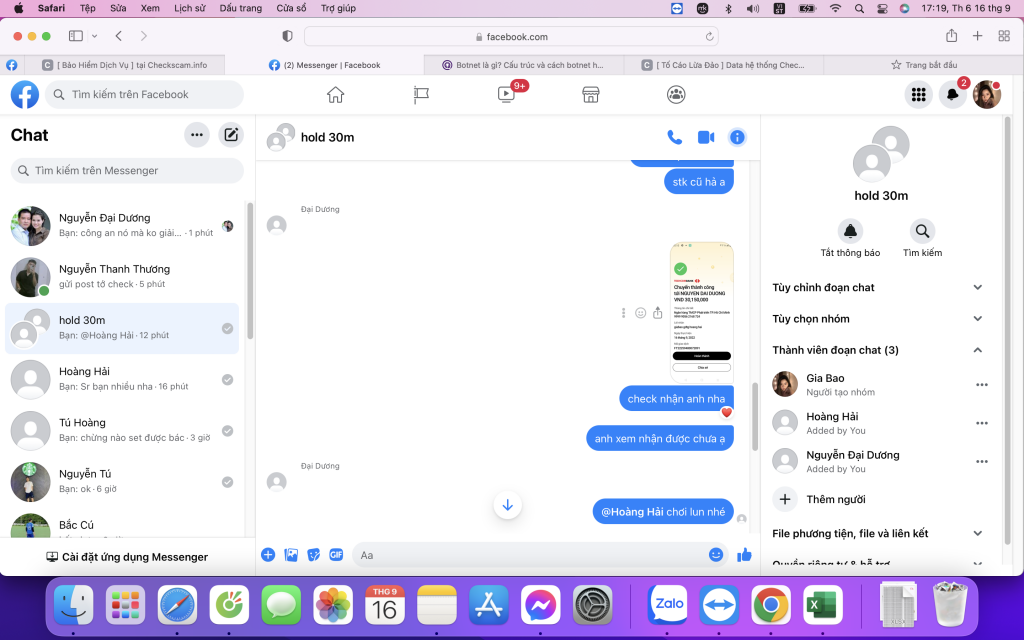The width and height of the screenshot is (1024, 640).
Task: Expand Tùy chọn nhóm section
Action: pyautogui.click(x=878, y=319)
